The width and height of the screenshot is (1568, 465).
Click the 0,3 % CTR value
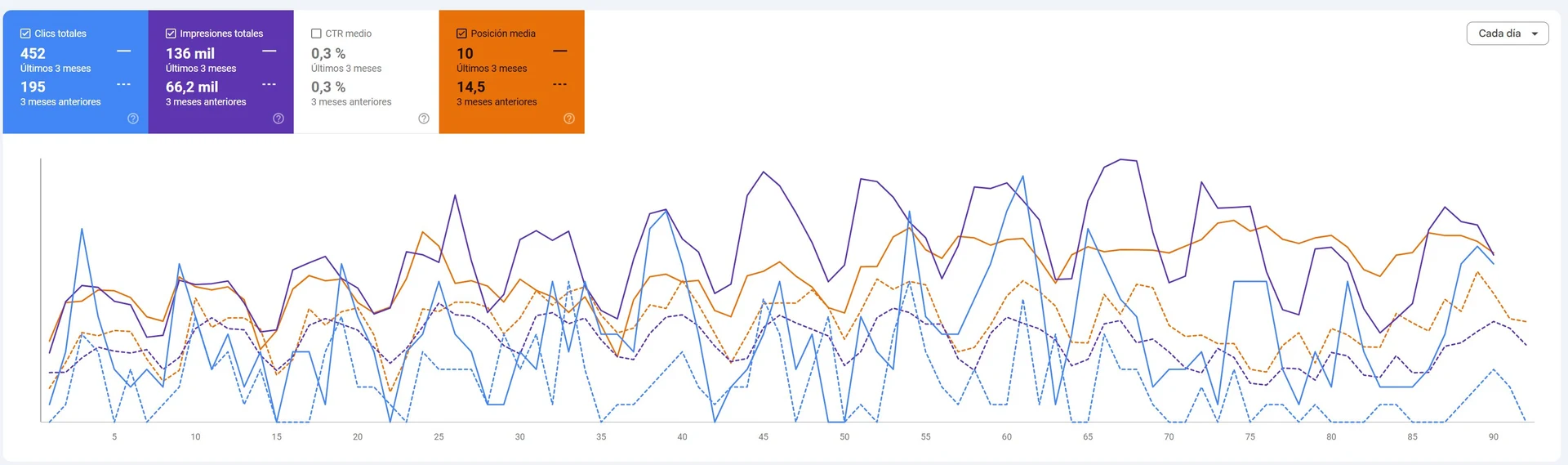click(x=328, y=53)
